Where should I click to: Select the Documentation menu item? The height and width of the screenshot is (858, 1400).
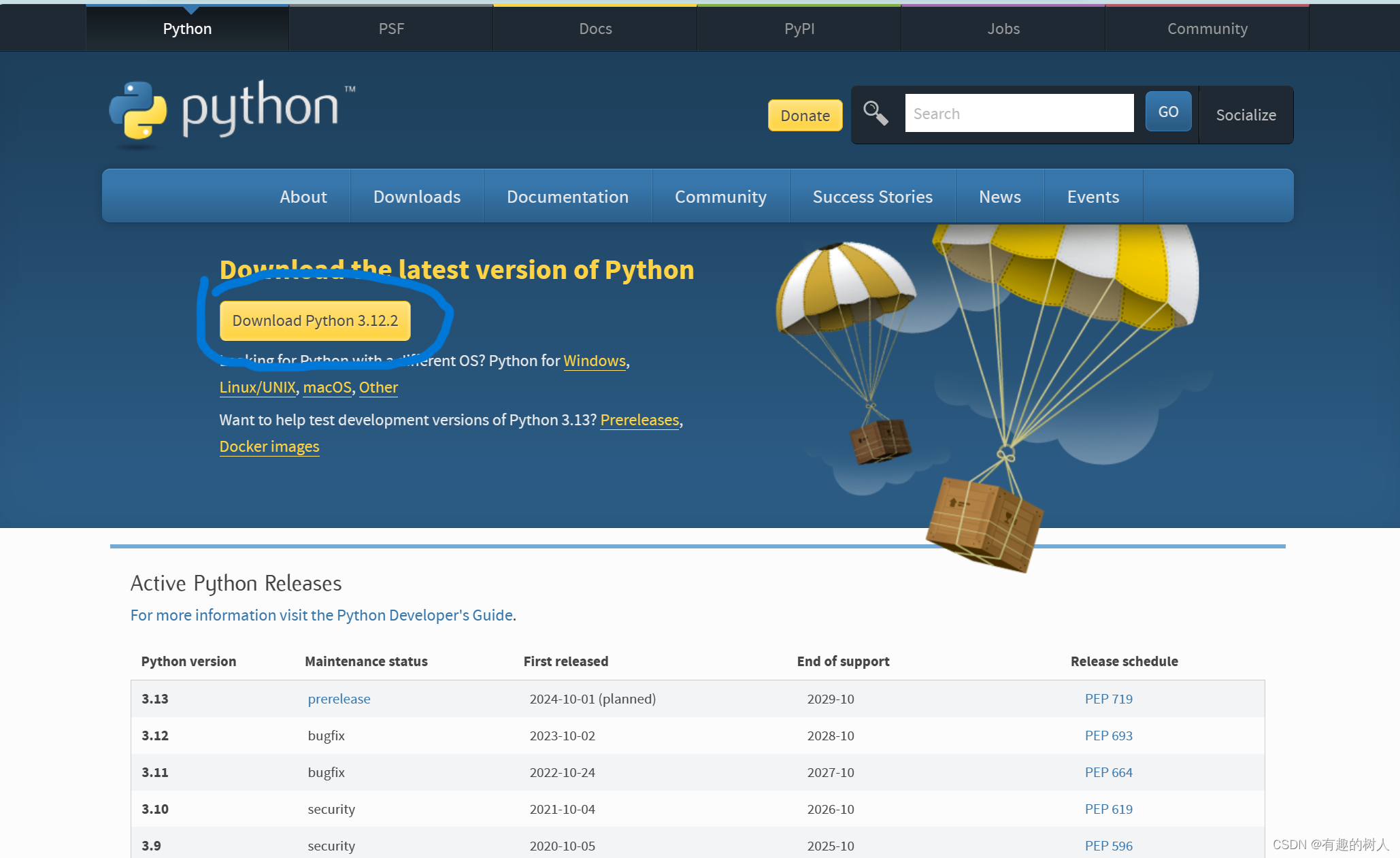[x=568, y=197]
